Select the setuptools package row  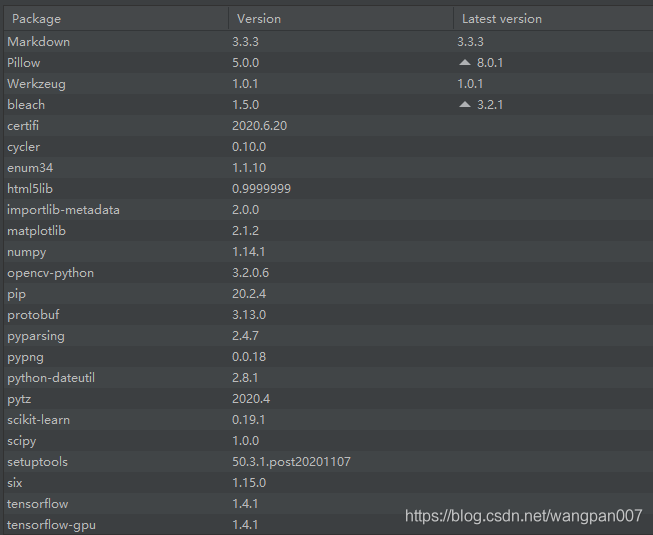pyautogui.click(x=37, y=462)
